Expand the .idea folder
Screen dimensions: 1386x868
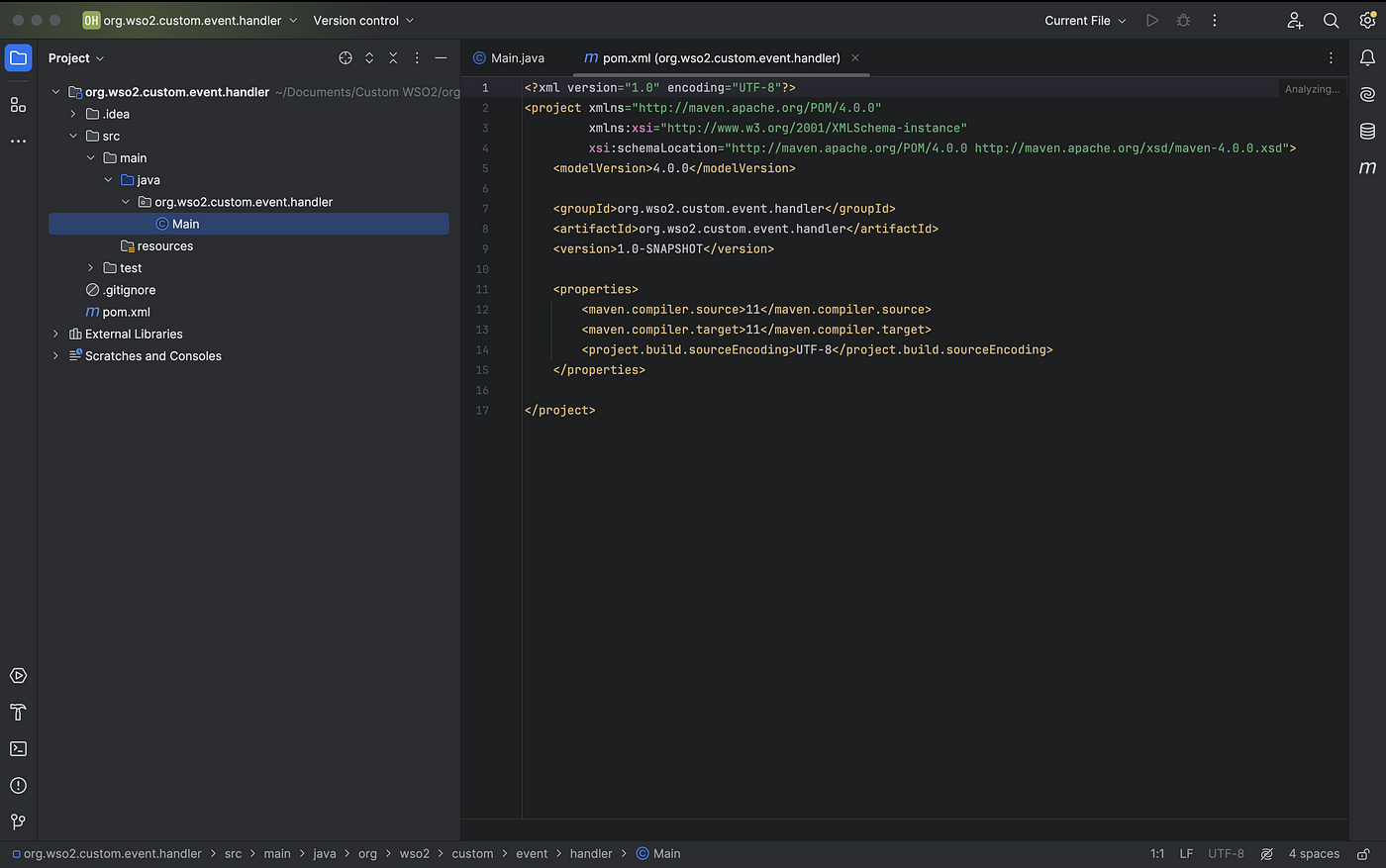pyautogui.click(x=73, y=114)
